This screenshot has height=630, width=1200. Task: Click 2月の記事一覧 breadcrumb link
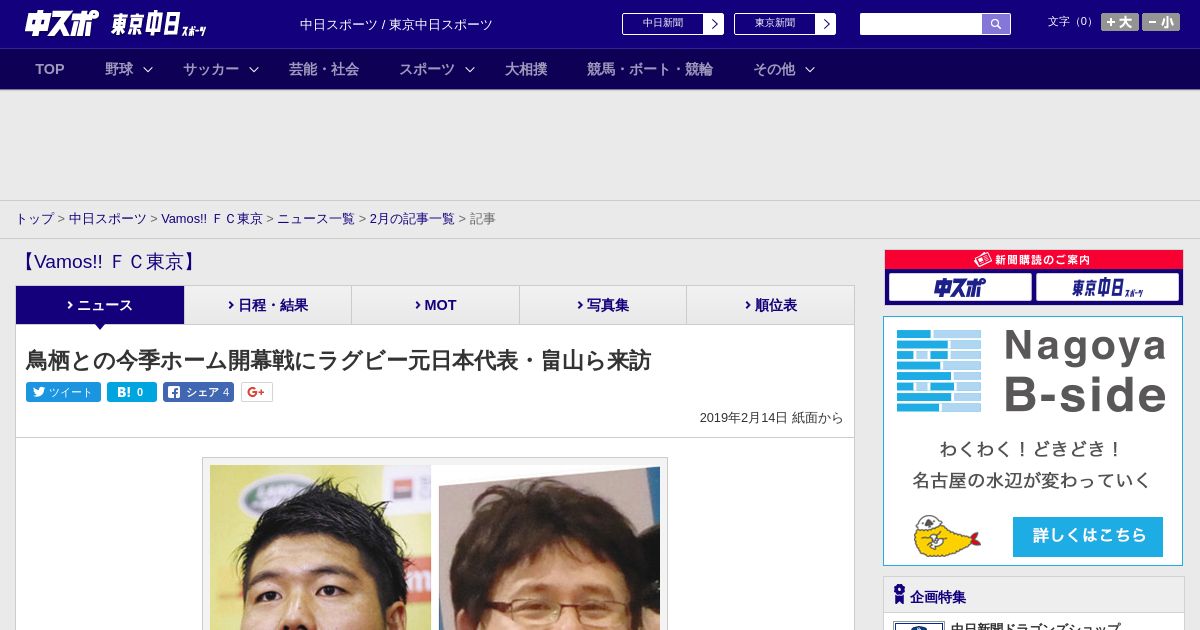tap(412, 218)
